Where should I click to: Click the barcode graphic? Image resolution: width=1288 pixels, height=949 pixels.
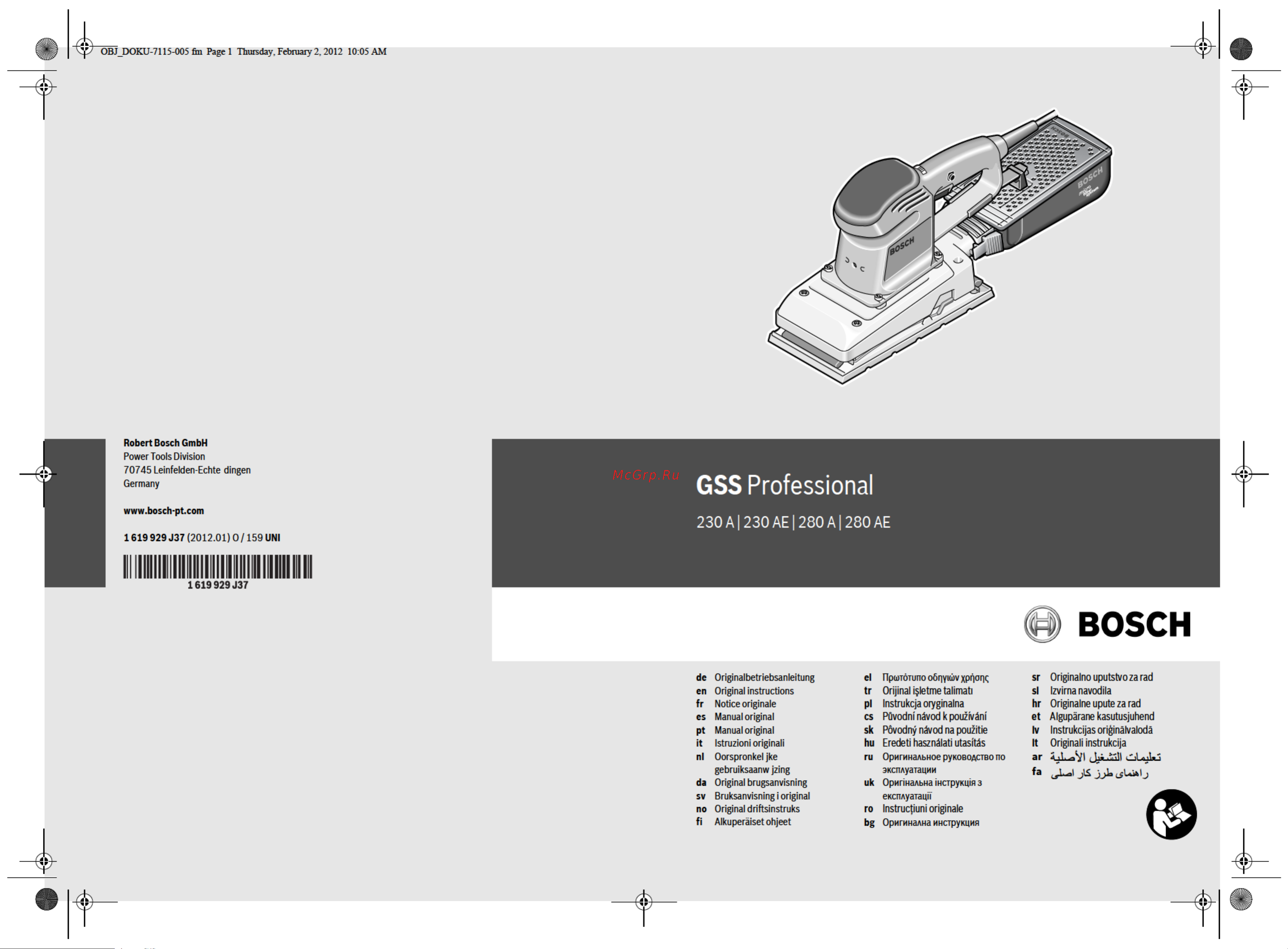coord(217,566)
